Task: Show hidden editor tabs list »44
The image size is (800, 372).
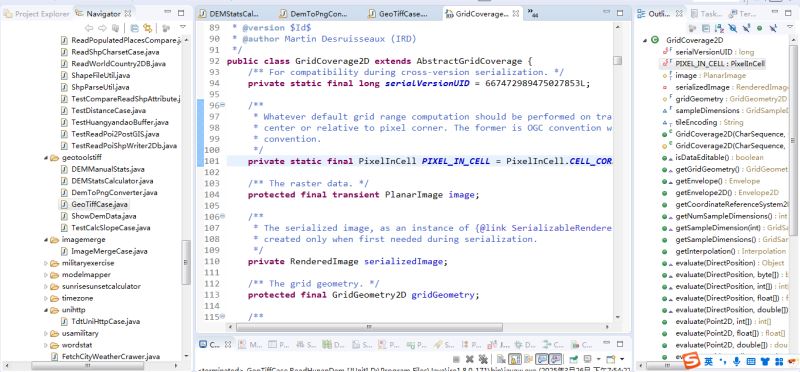Action: coord(533,14)
